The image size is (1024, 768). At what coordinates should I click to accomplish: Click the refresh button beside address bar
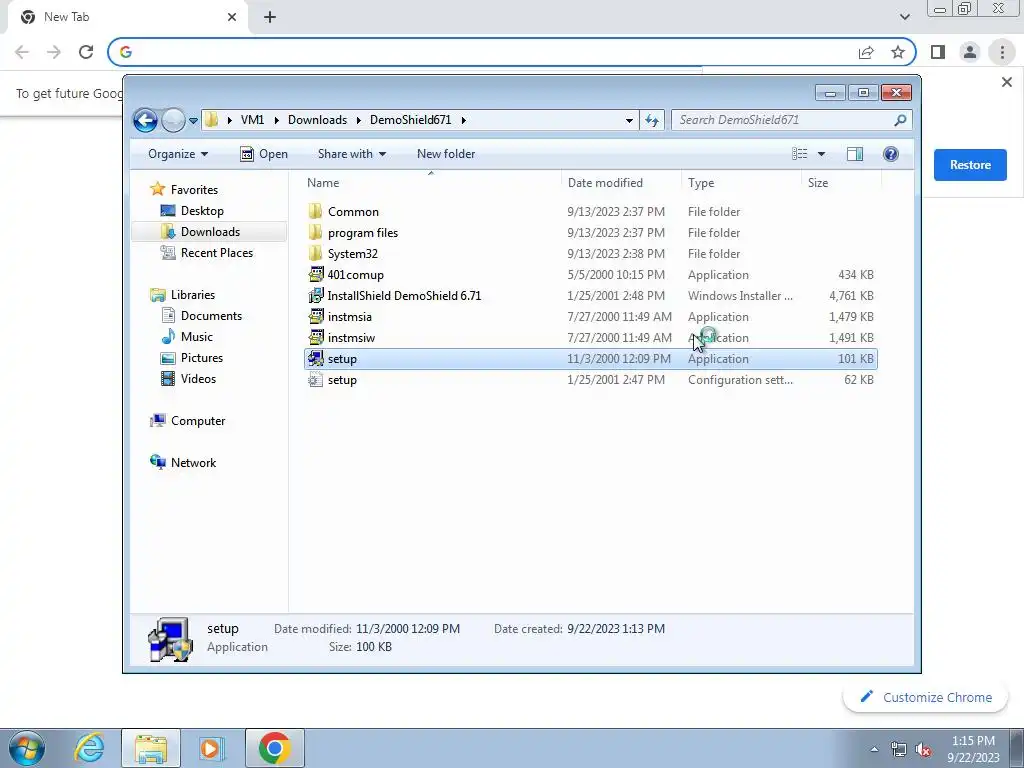tap(652, 120)
